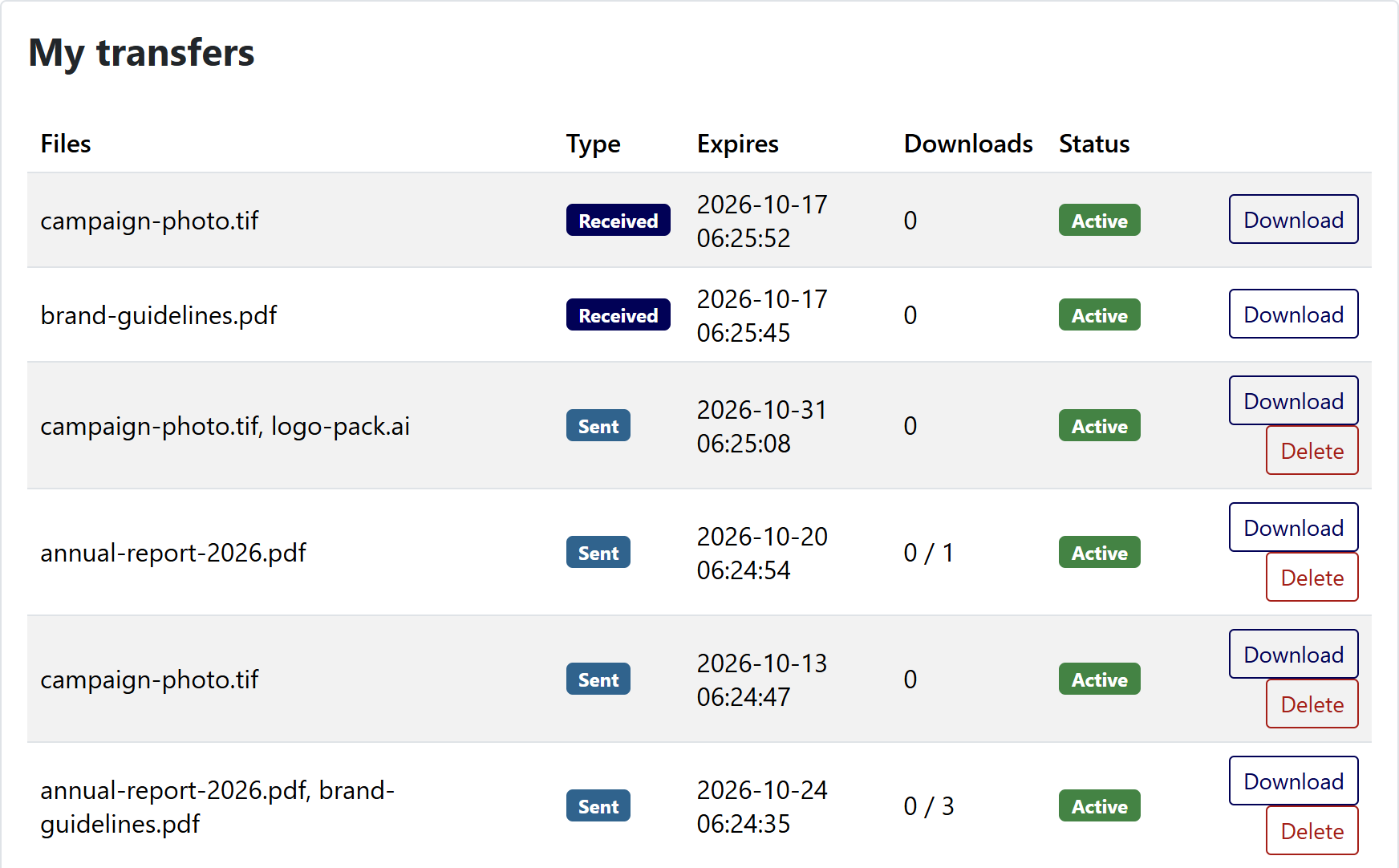Select the Received badge for campaign-photo.tif
This screenshot has height=868, width=1399.
pos(618,220)
